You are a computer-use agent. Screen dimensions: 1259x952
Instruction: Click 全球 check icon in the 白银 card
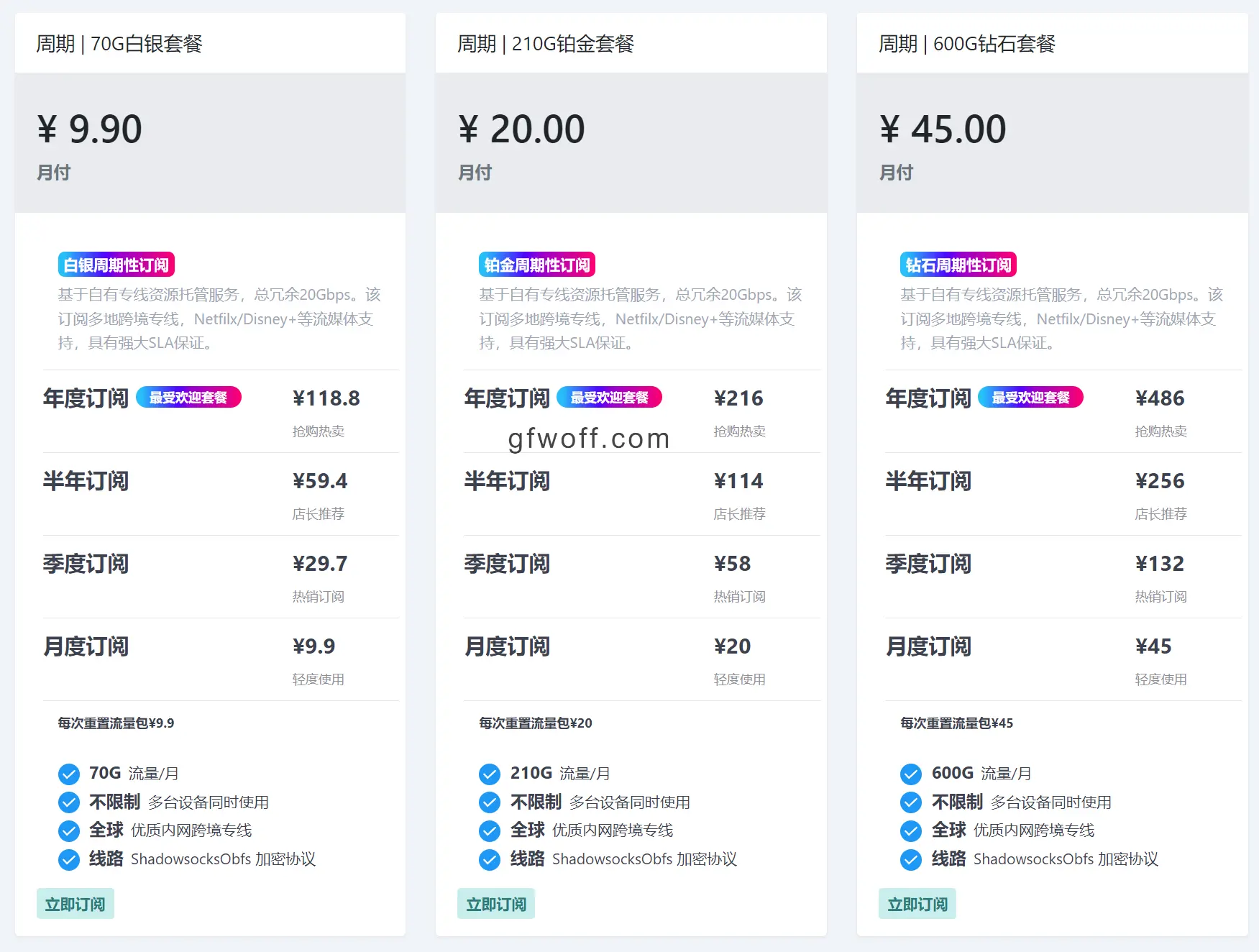coord(69,830)
